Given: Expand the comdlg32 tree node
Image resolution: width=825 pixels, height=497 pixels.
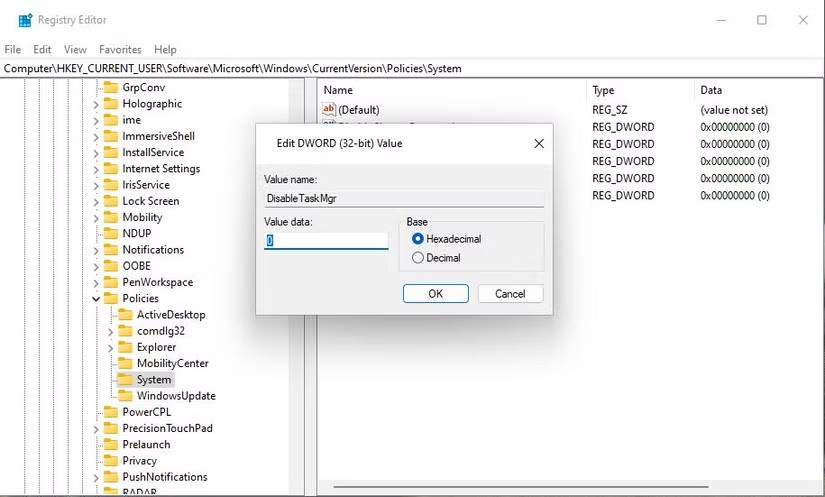Looking at the screenshot, I should coord(111,331).
